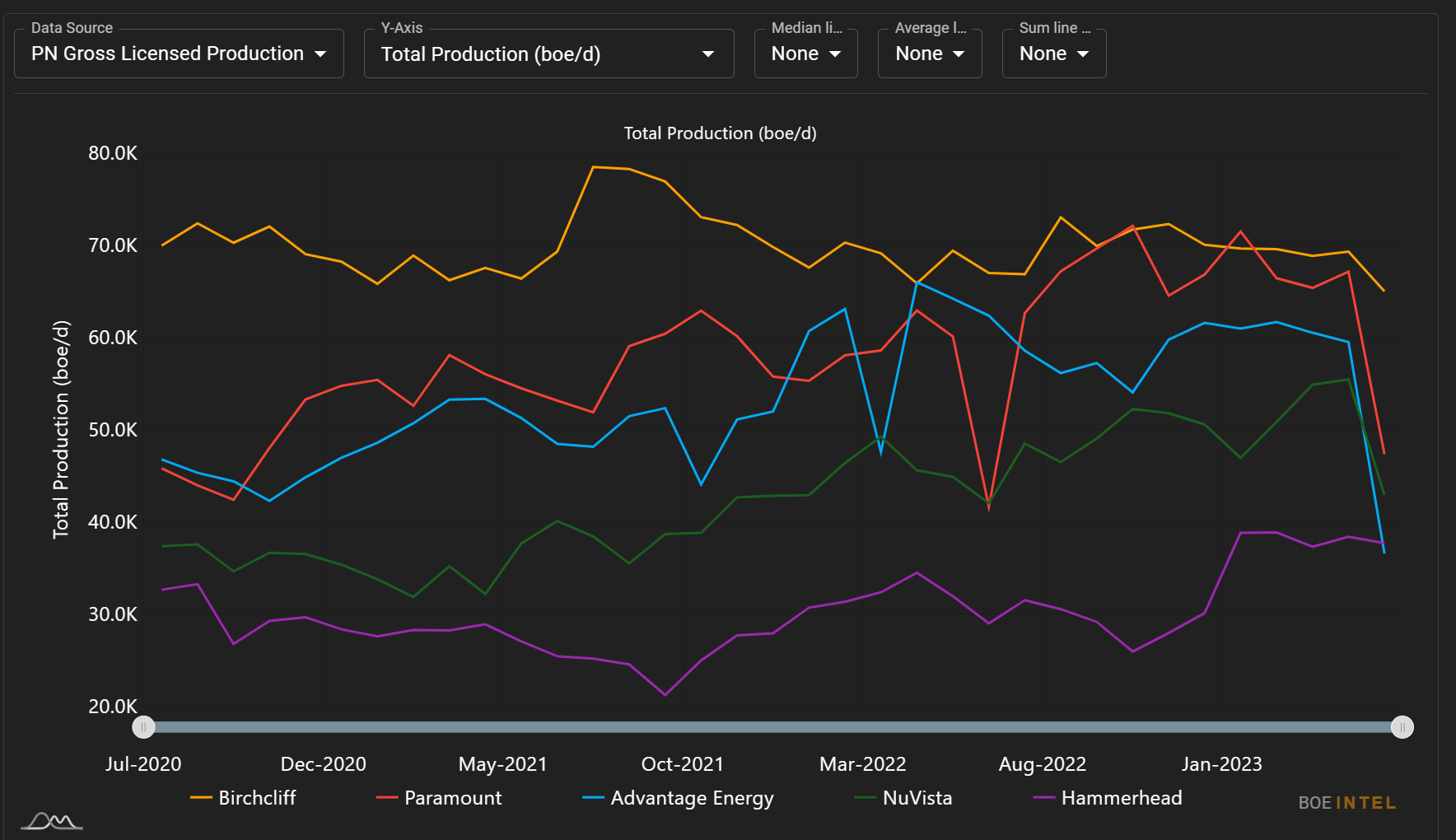
Task: Click the 70.0K y-axis label
Action: (113, 245)
